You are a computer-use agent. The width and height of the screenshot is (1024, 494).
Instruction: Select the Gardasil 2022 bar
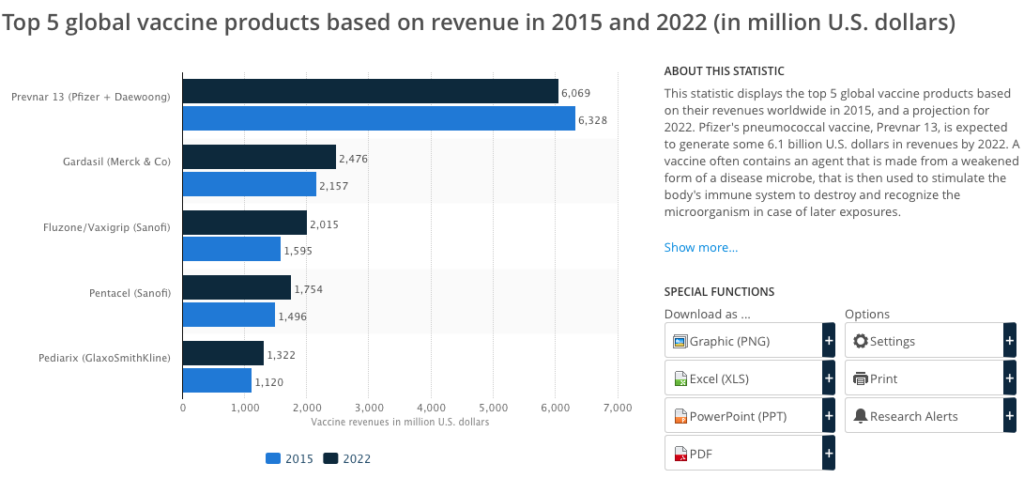coord(259,157)
